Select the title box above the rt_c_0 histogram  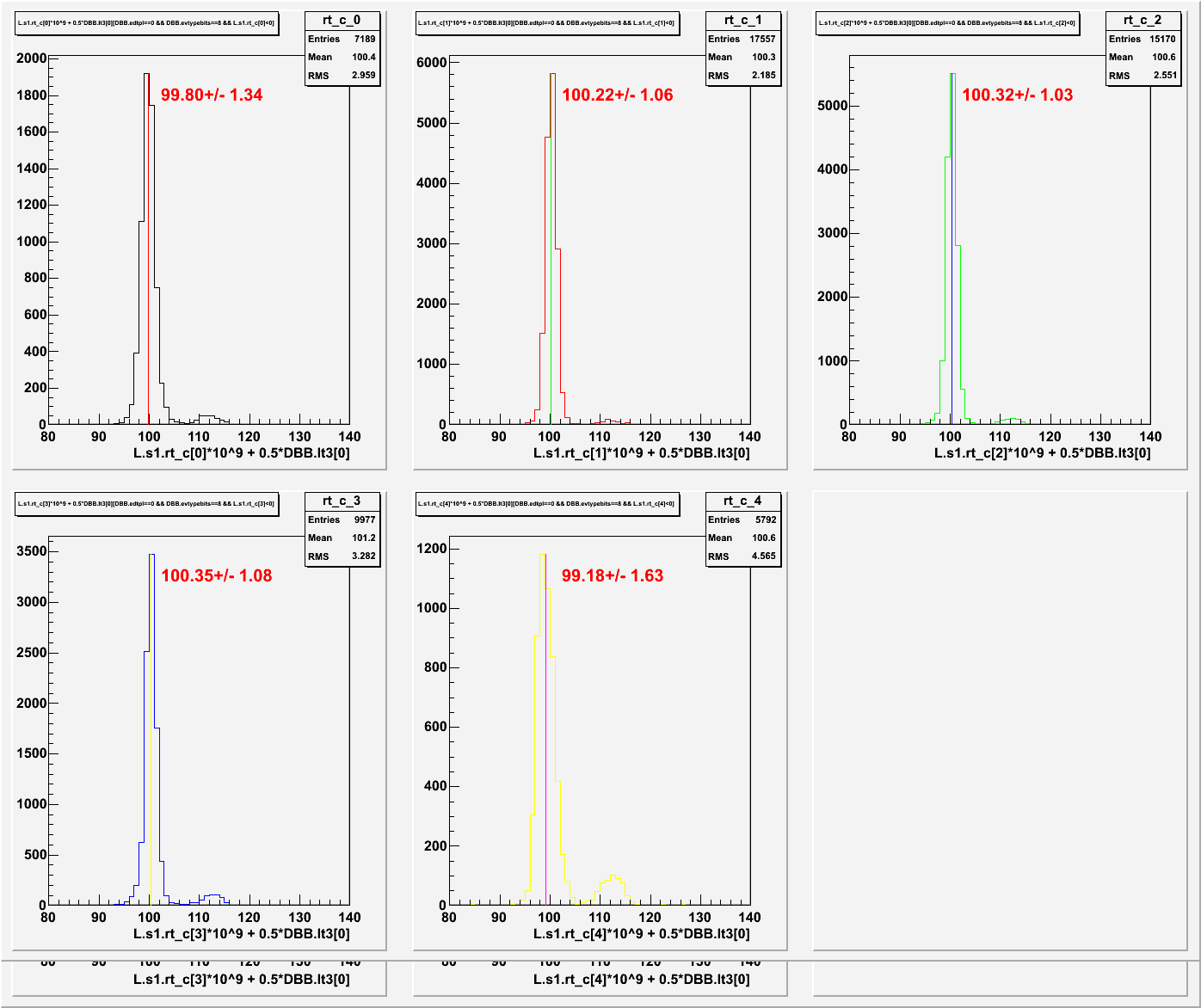click(146, 24)
